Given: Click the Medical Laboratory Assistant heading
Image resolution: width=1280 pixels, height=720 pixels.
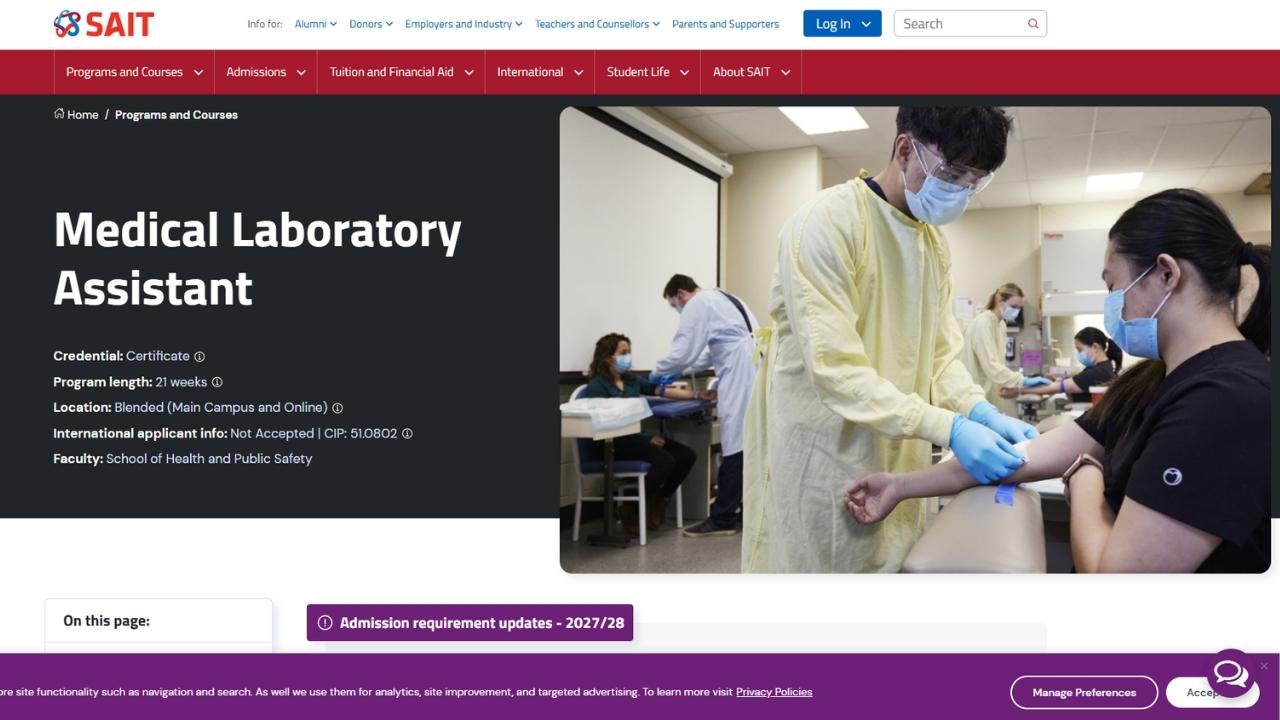Looking at the screenshot, I should tap(257, 259).
